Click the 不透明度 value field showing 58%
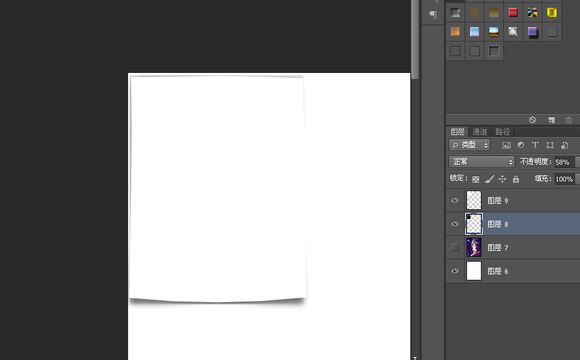The width and height of the screenshot is (580, 360). click(x=564, y=162)
